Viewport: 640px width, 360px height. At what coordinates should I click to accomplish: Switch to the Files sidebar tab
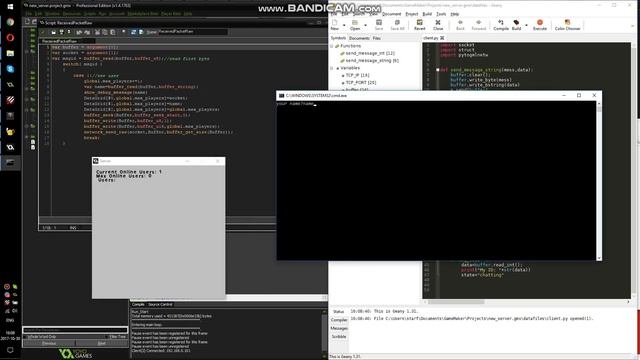pos(376,38)
